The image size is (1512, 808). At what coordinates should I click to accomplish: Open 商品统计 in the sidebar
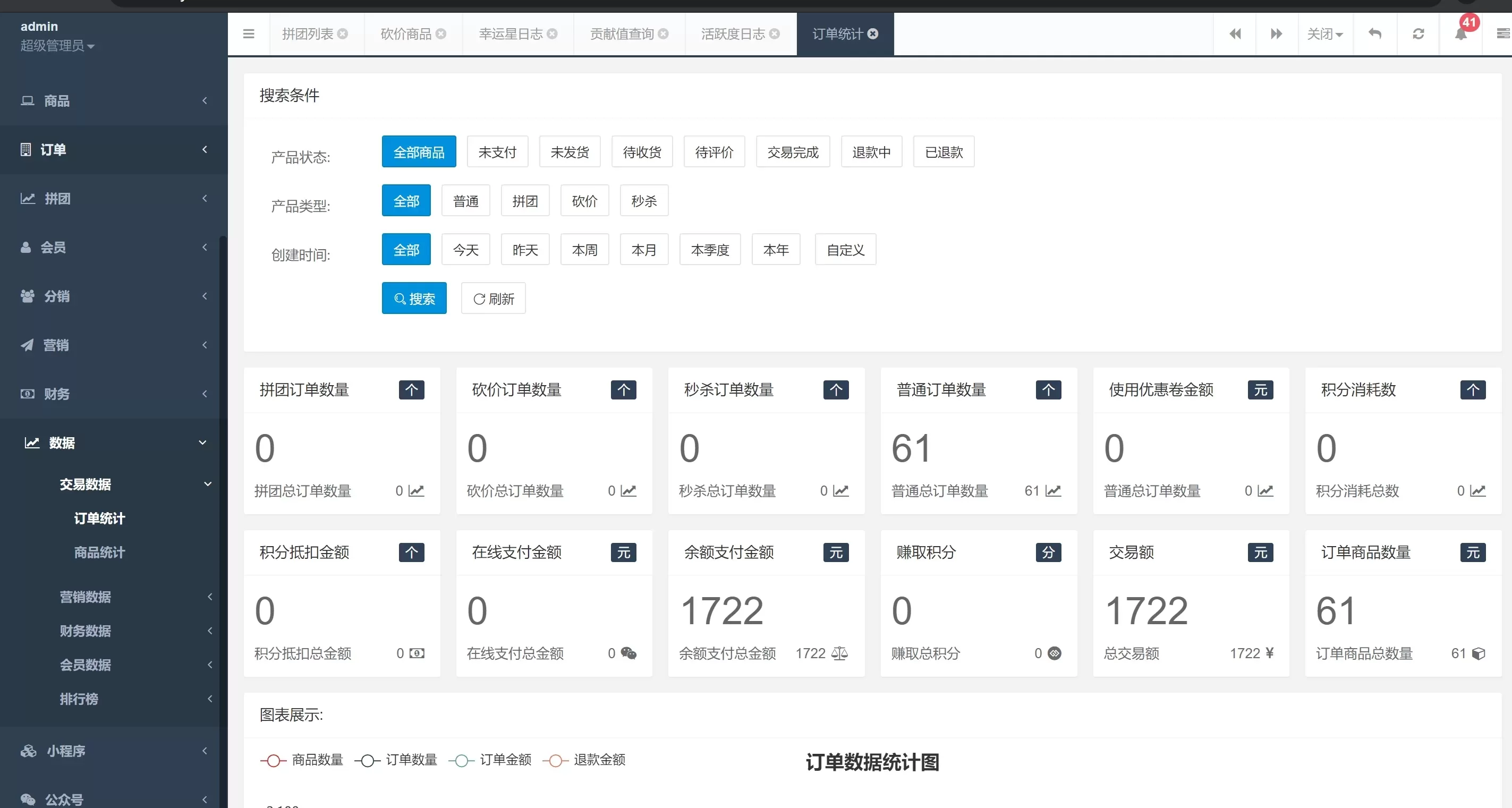pyautogui.click(x=99, y=552)
